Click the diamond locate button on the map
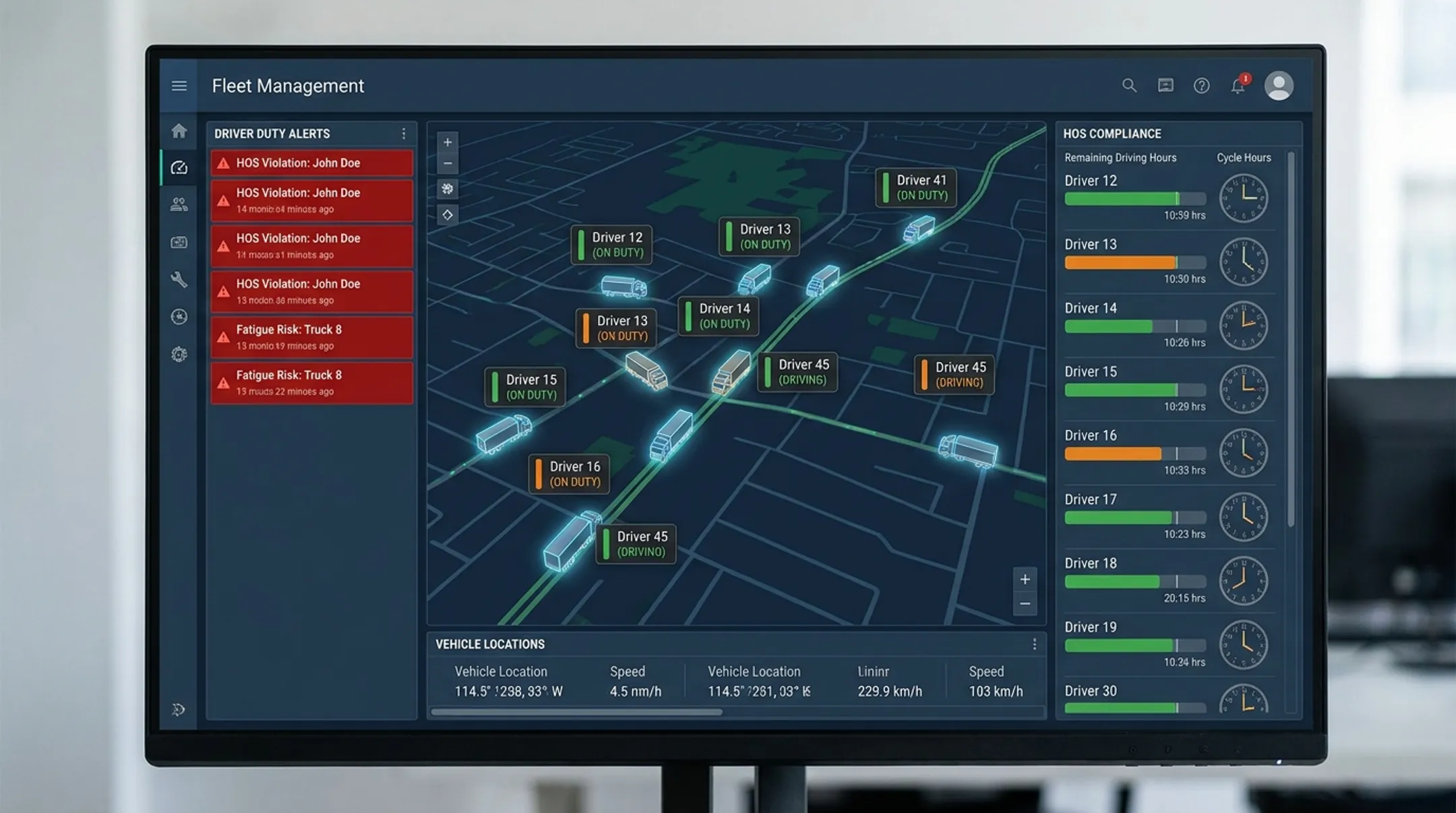Screen dimensions: 1456x813 pyautogui.click(x=448, y=215)
